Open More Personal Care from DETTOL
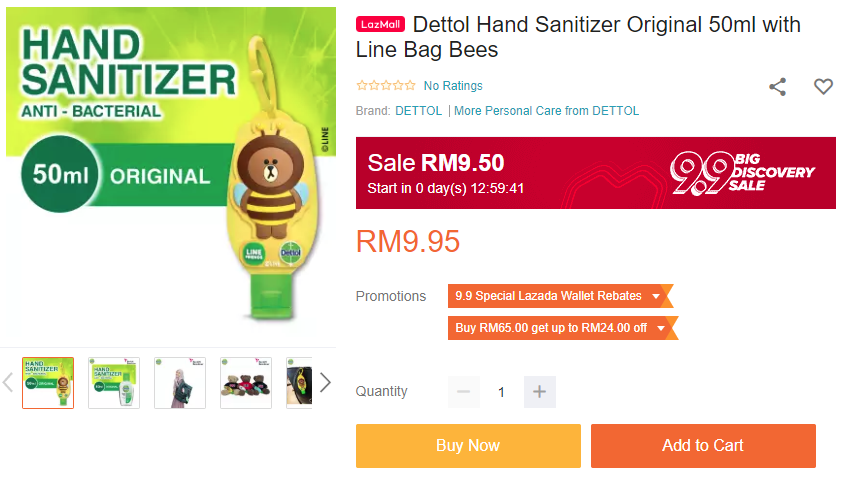Image resolution: width=849 pixels, height=477 pixels. (x=546, y=110)
